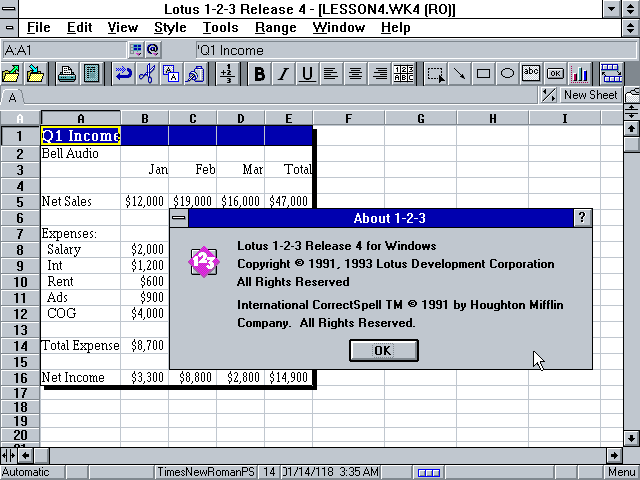
Task: Click the horizontal scrollbar right arrow
Action: pos(614,455)
